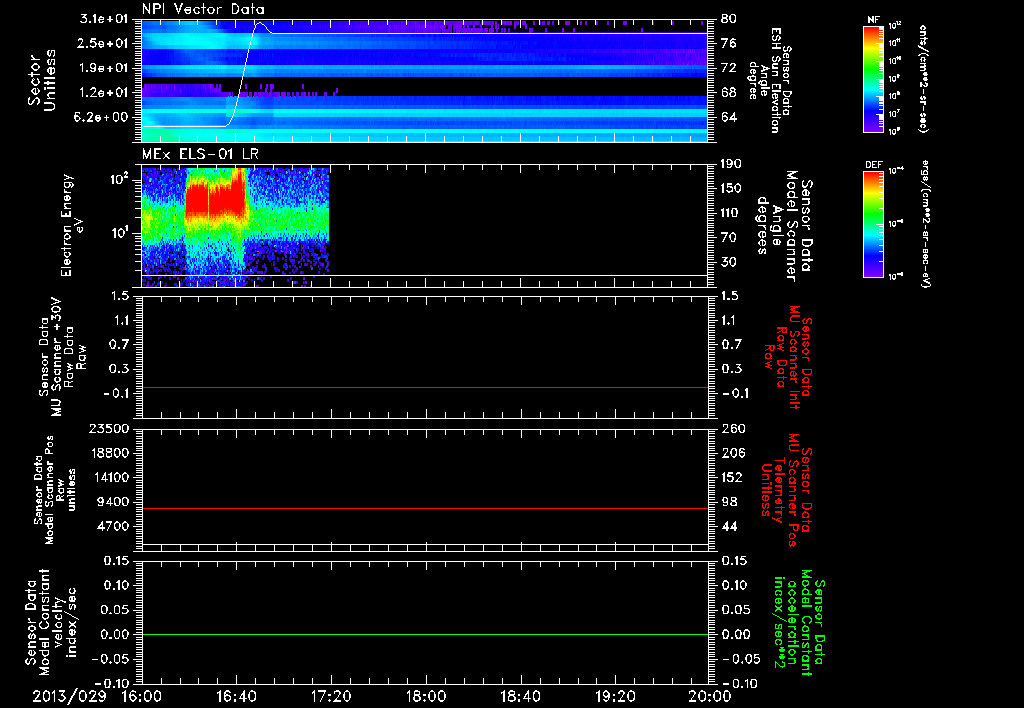Click the red line in the +30V panel
The image size is (1024, 708).
425,387
